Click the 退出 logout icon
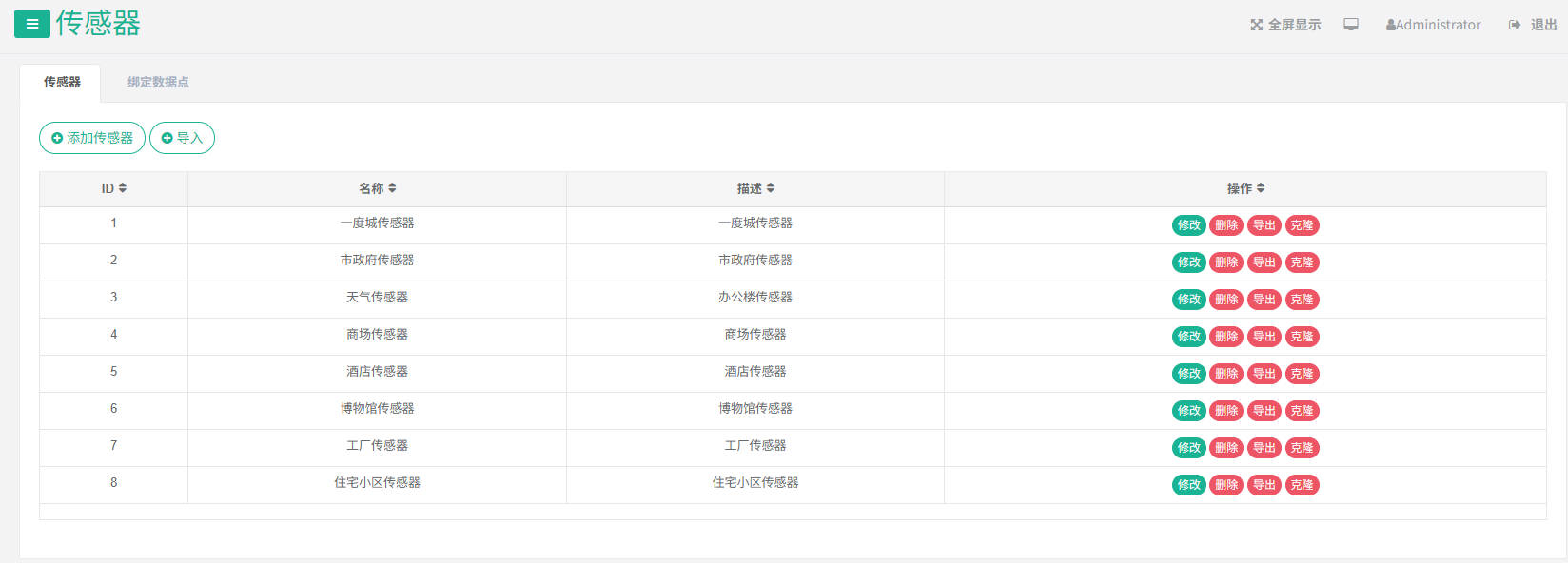The height and width of the screenshot is (563, 1568). pyautogui.click(x=1515, y=25)
